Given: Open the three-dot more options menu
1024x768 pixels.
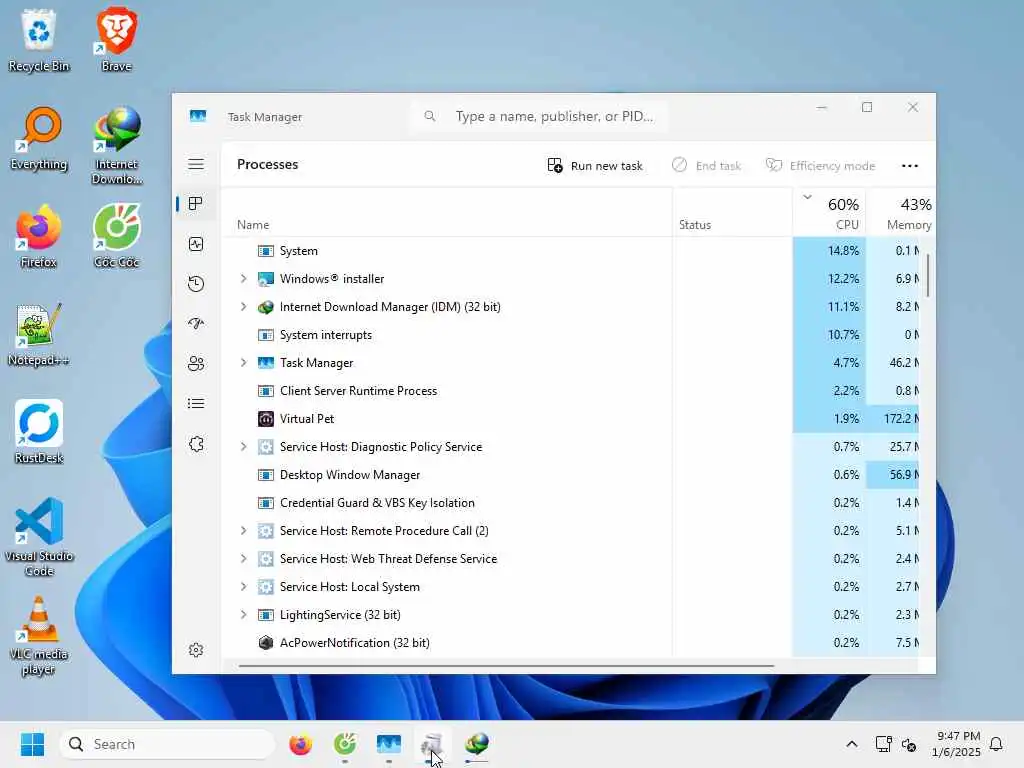Looking at the screenshot, I should click(910, 165).
